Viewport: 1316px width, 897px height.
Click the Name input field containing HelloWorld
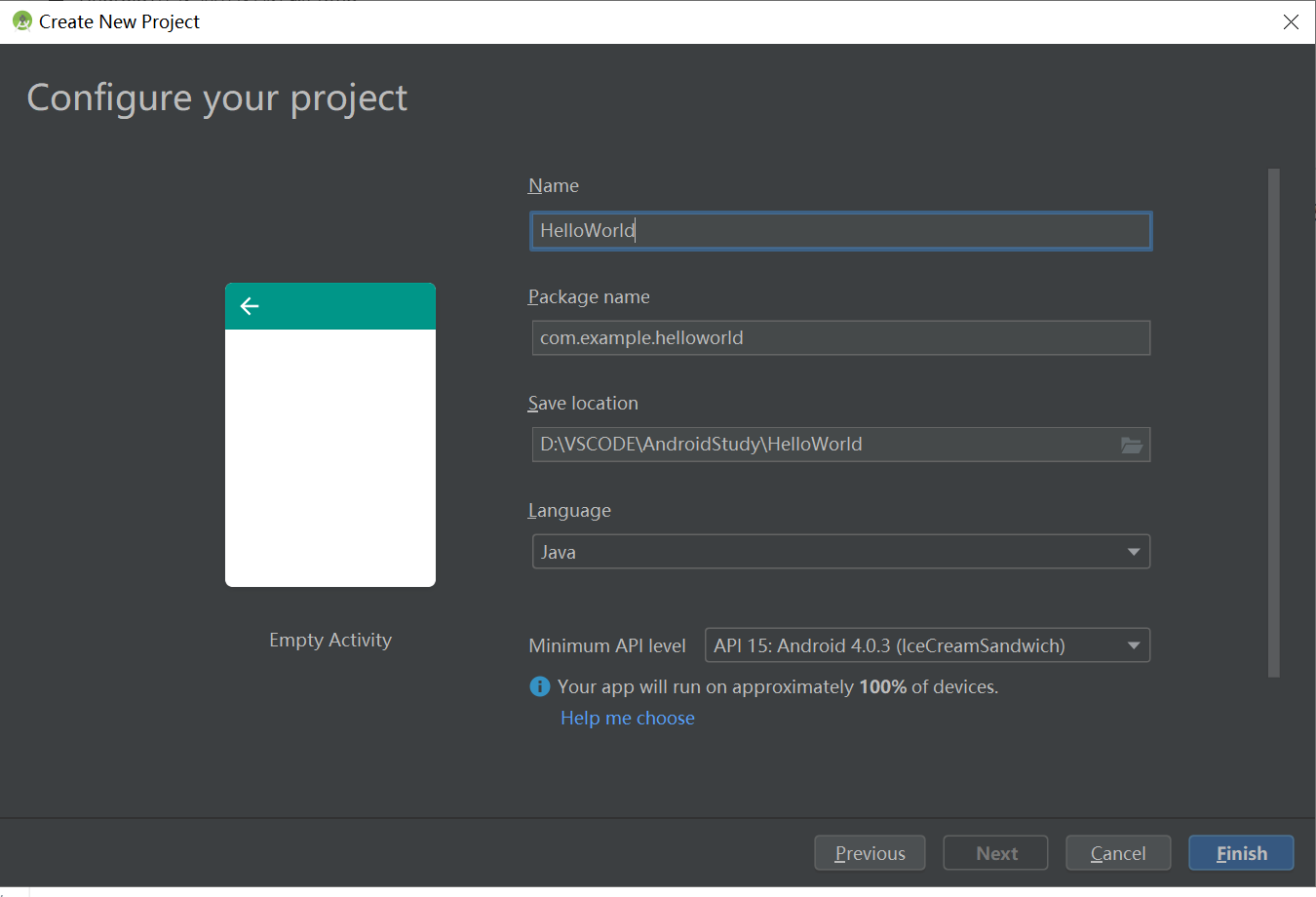(841, 231)
